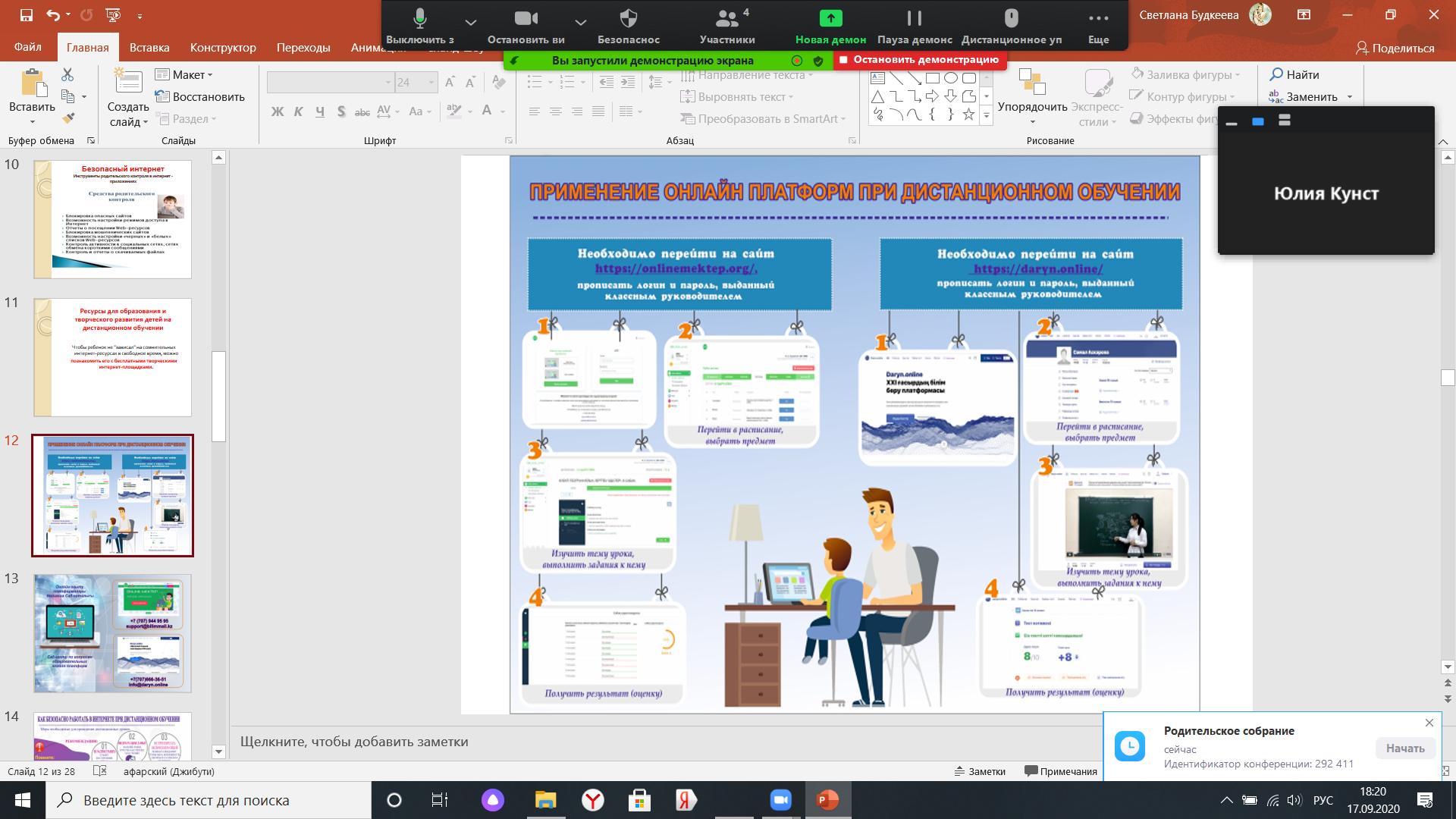1456x819 pixels.
Task: Open the Заметки notes pane
Action: (x=980, y=771)
